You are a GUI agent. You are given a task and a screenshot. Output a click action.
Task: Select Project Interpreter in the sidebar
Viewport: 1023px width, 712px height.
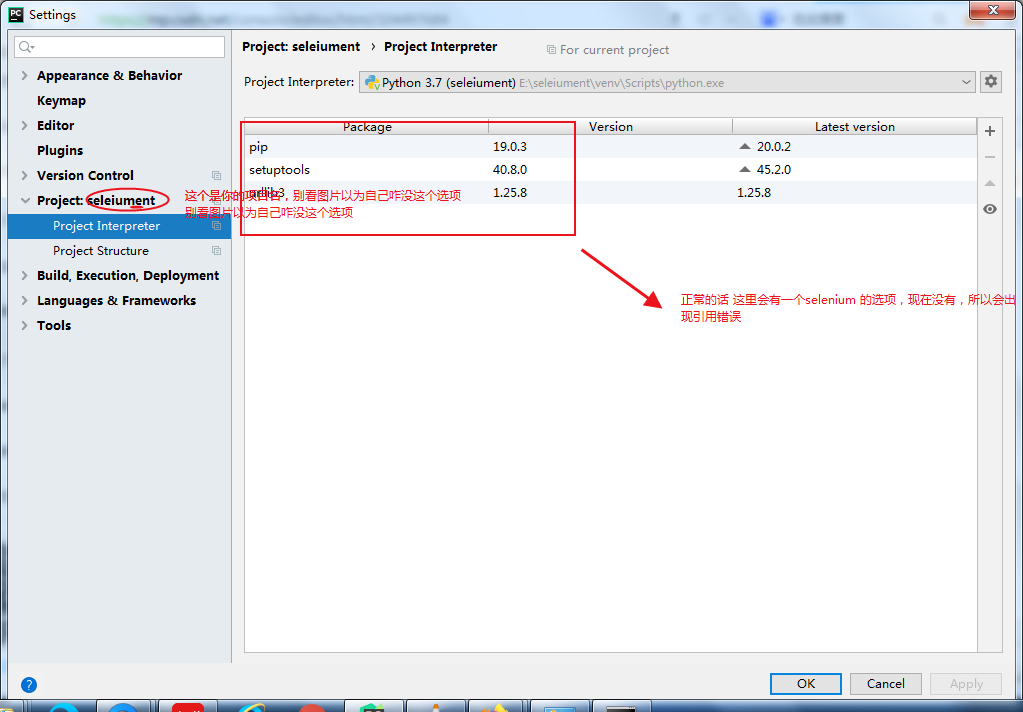coord(119,226)
